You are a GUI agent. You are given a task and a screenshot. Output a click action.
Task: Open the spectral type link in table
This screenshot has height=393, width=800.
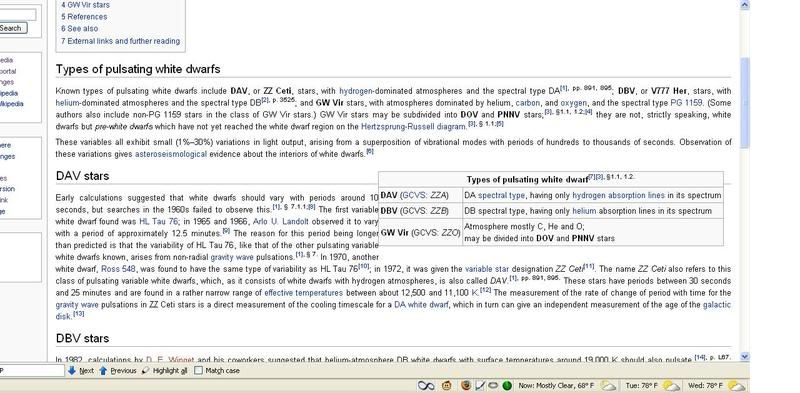coord(501,195)
